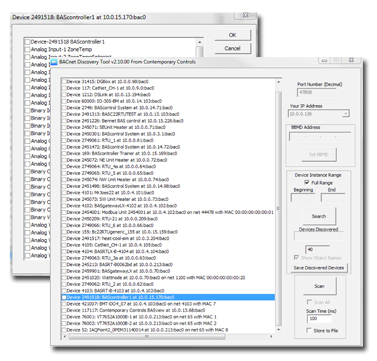The height and width of the screenshot is (361, 377).
Task: Select Device 245074 NW Unit Heater row
Action: (118, 180)
